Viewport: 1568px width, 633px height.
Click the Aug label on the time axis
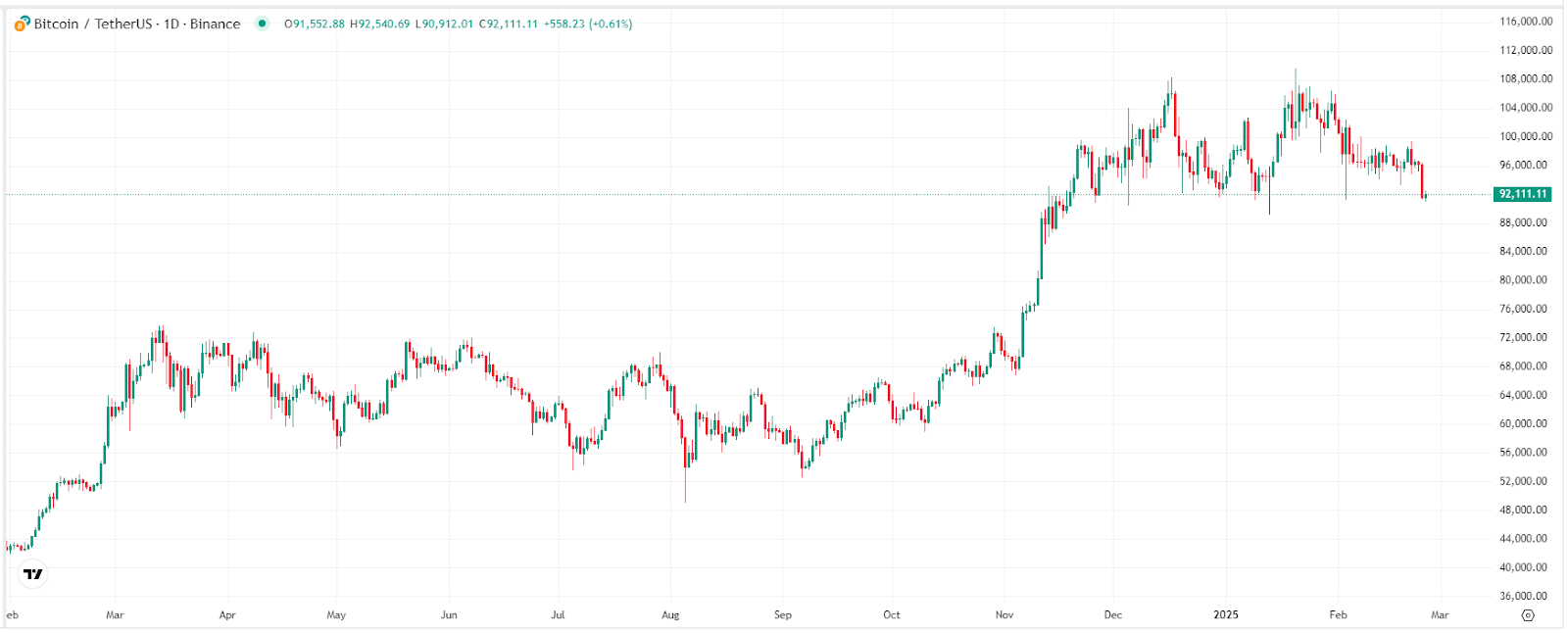(x=670, y=615)
